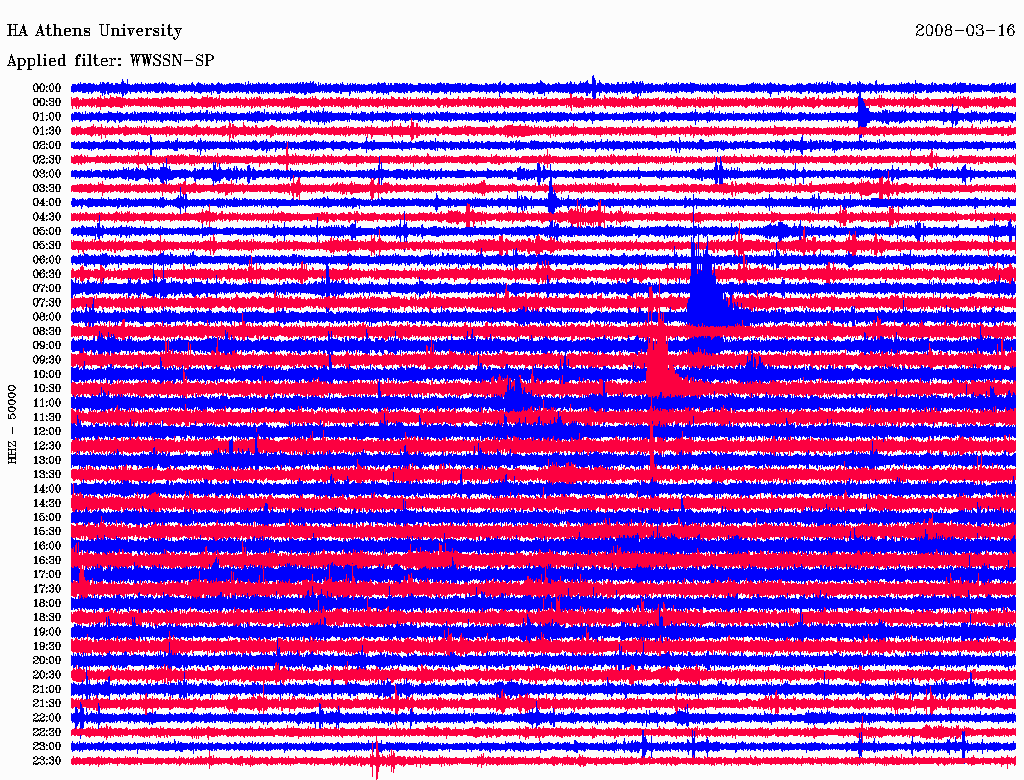The width and height of the screenshot is (1024, 780).
Task: Select the 21:00 time label
Action: (x=47, y=689)
